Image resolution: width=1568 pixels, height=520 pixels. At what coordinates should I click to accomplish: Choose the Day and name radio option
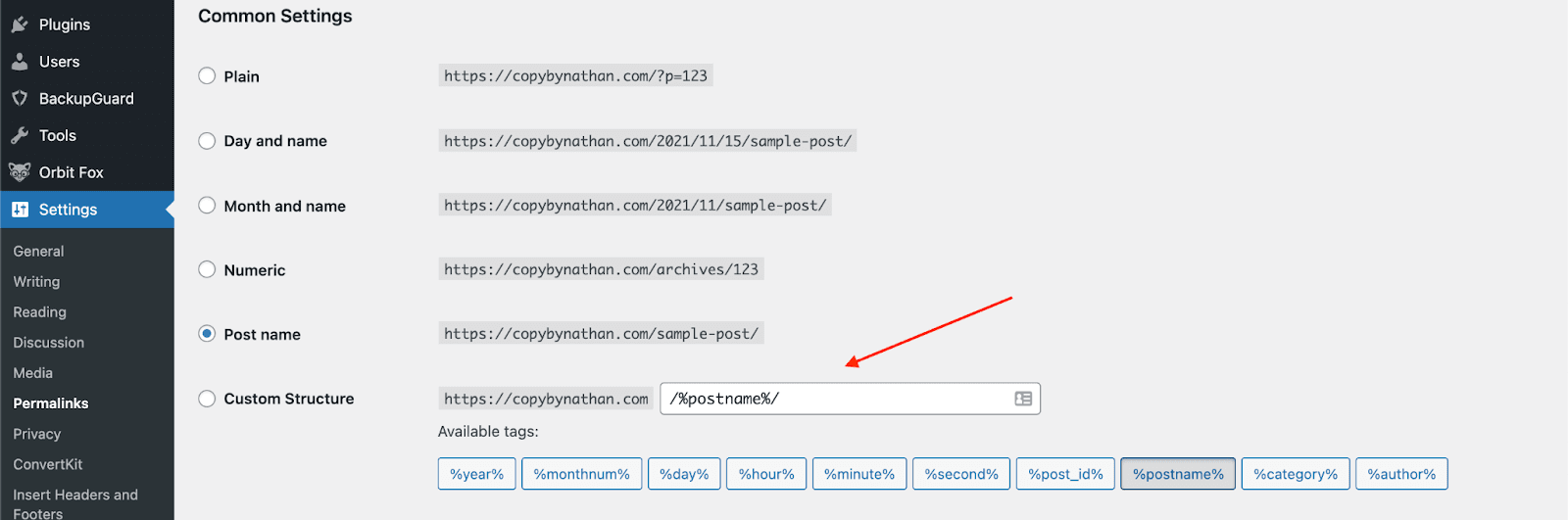click(207, 141)
